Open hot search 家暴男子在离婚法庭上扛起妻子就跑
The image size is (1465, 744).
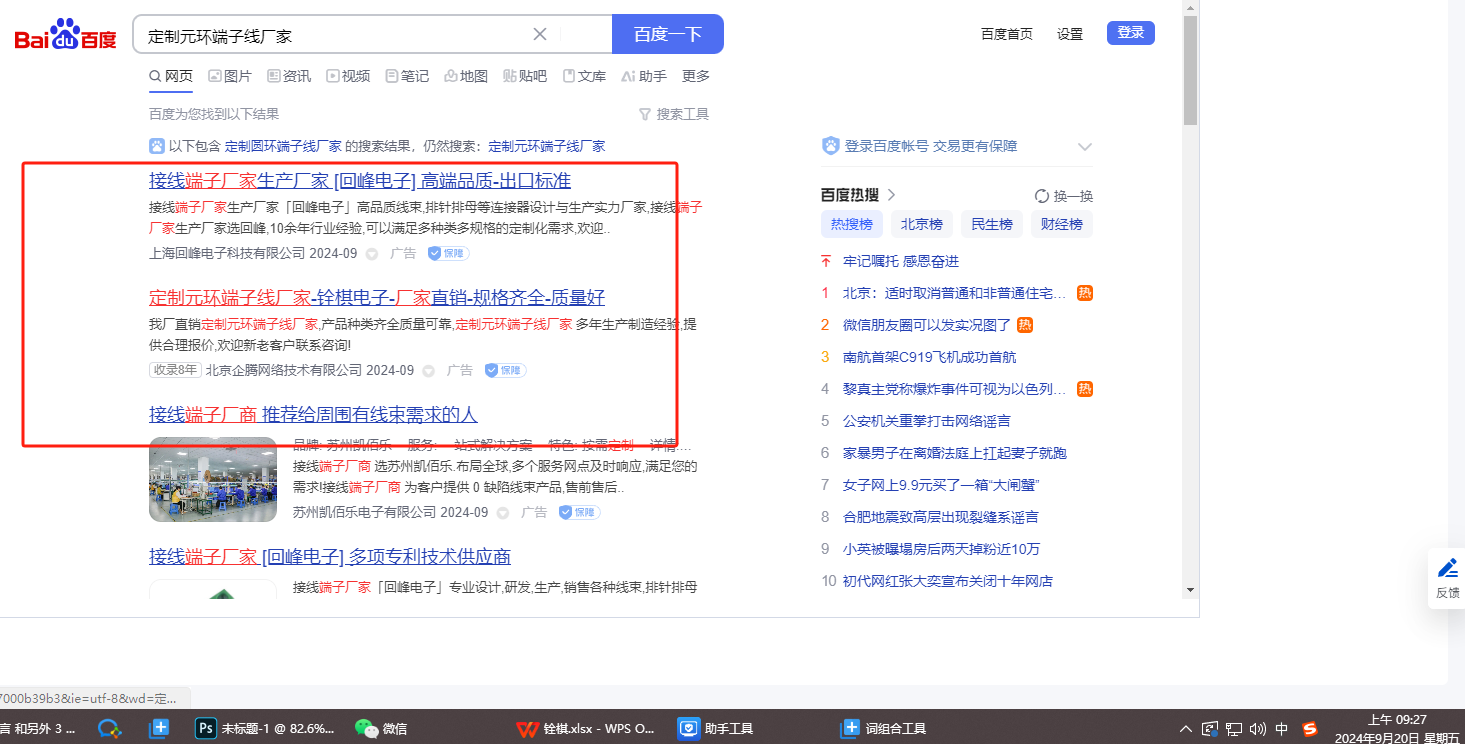[955, 453]
